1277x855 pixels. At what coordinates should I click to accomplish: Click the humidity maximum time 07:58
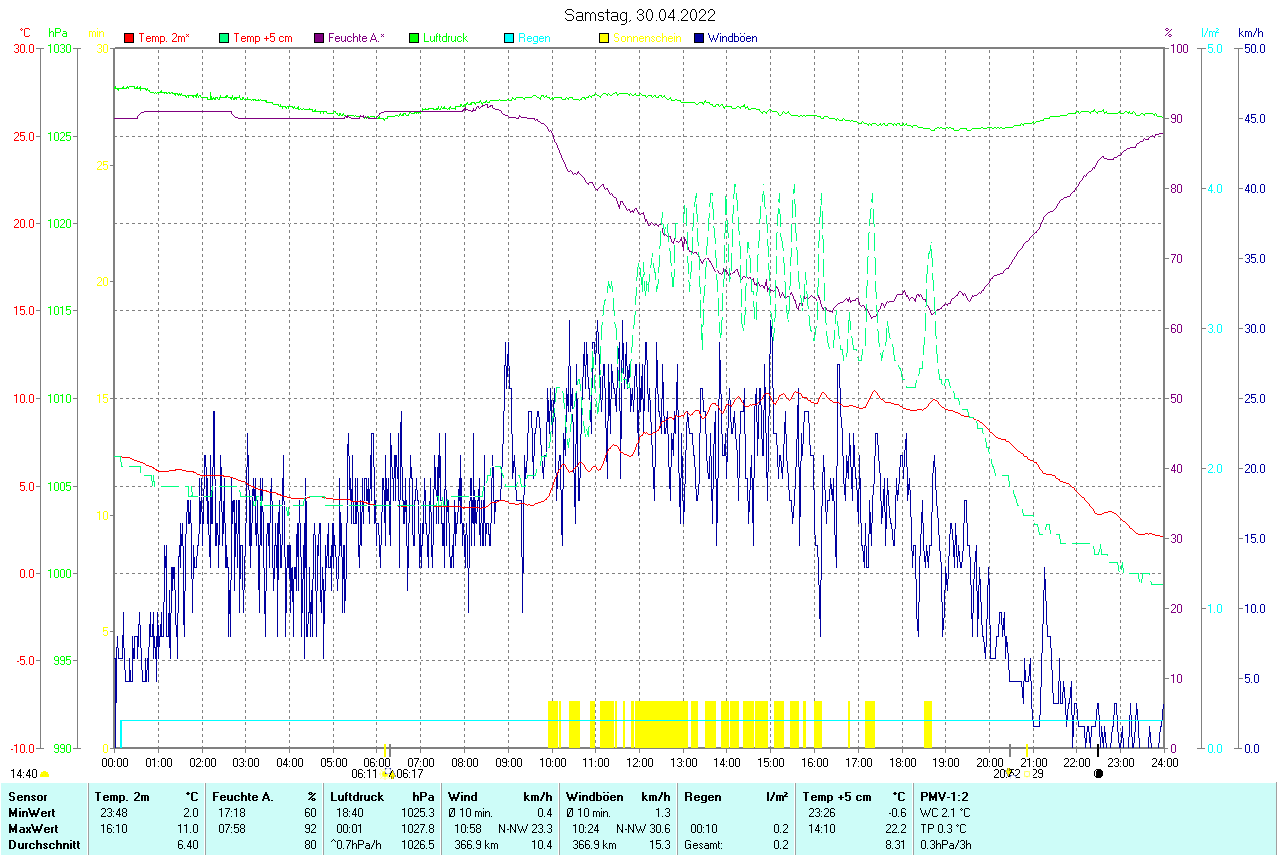point(230,829)
